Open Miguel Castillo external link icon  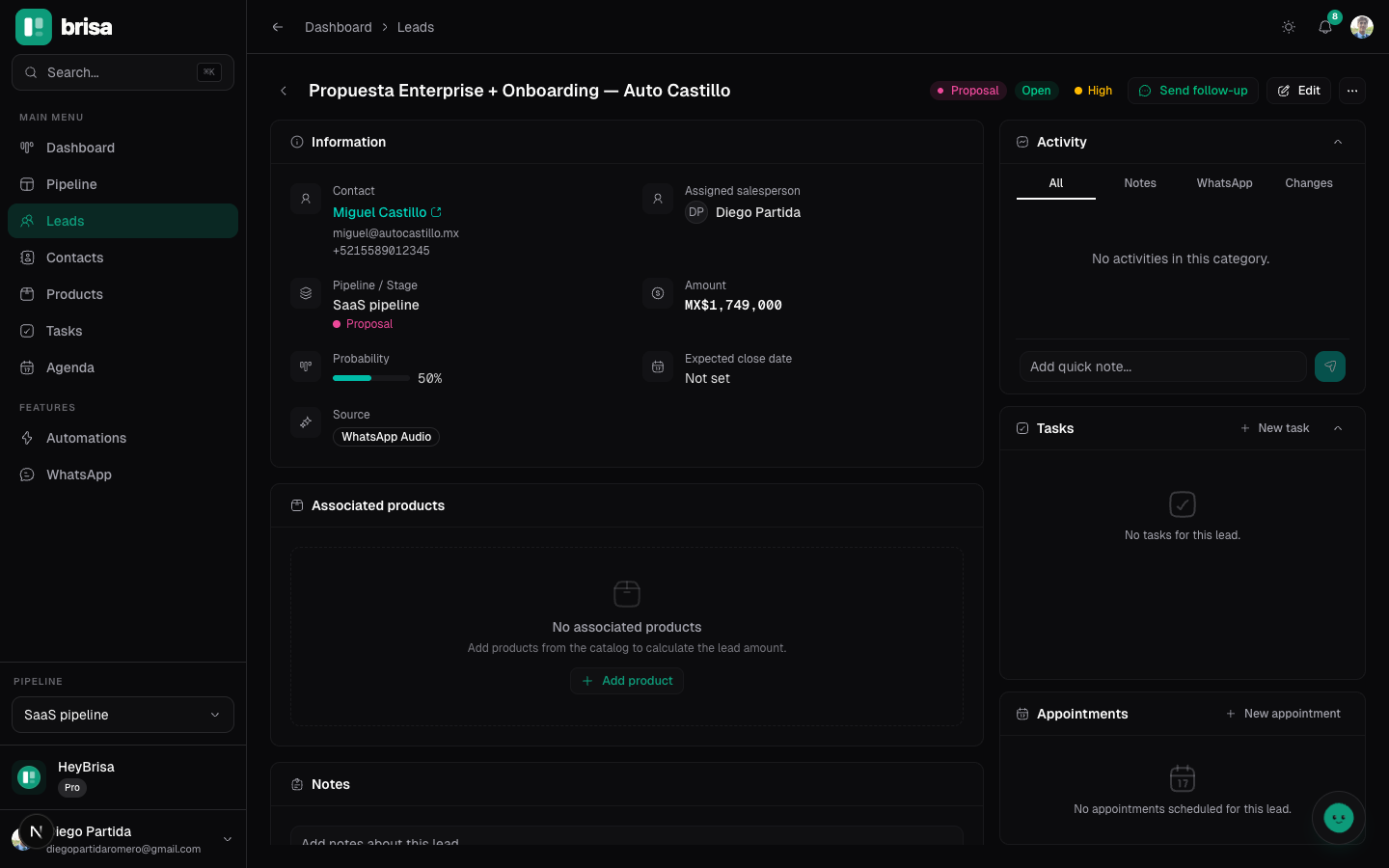(437, 212)
